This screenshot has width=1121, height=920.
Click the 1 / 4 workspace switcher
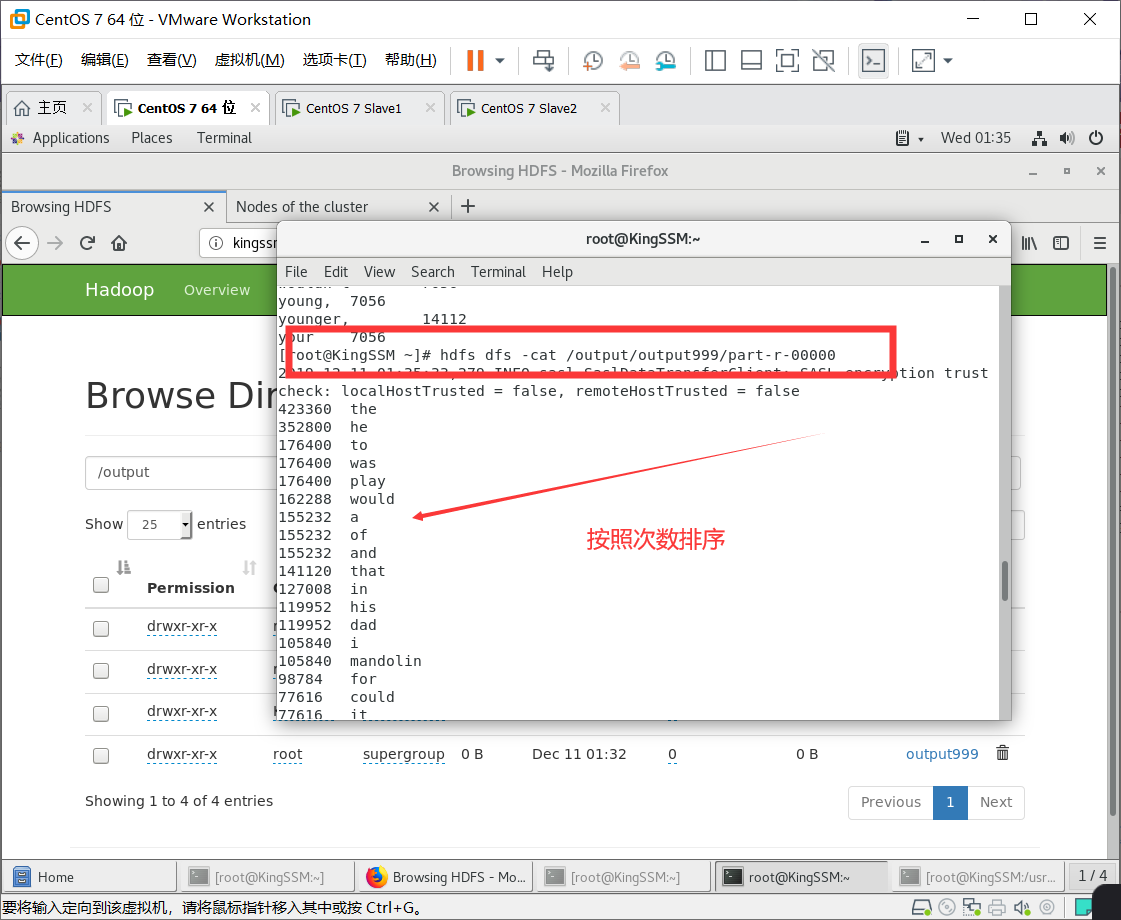pos(1092,876)
